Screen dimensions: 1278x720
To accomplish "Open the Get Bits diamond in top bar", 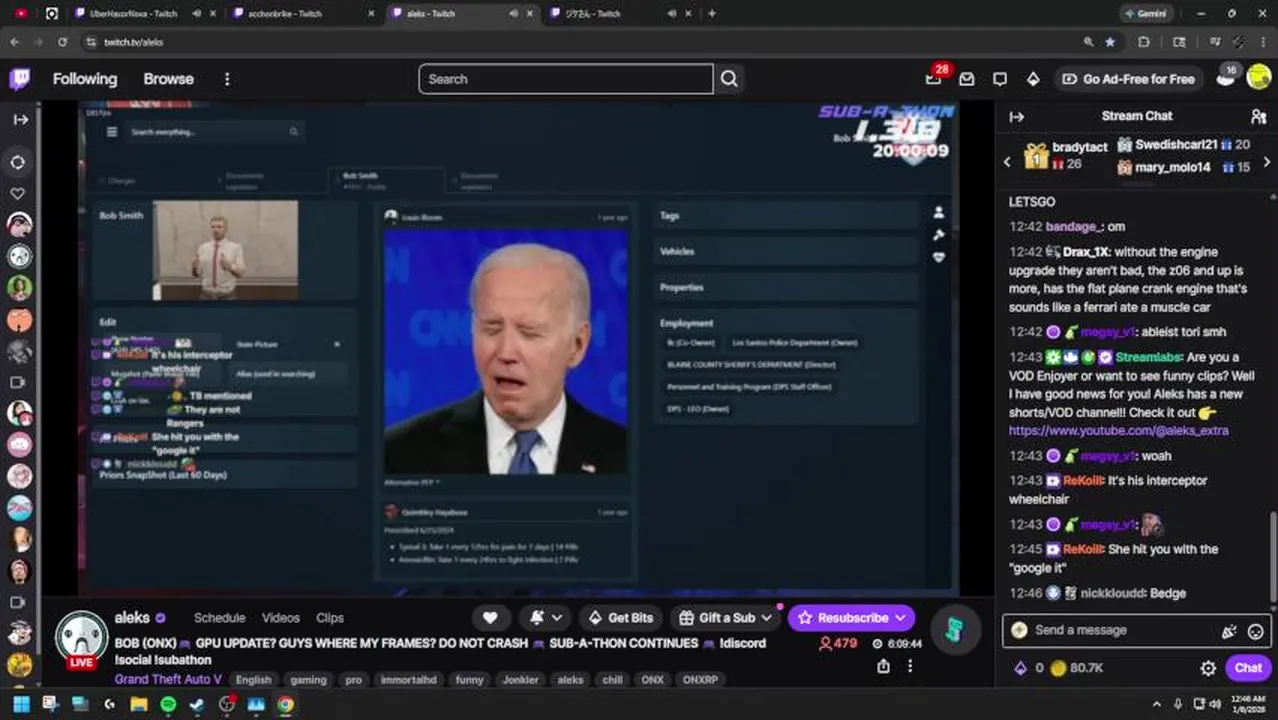I will point(1033,79).
